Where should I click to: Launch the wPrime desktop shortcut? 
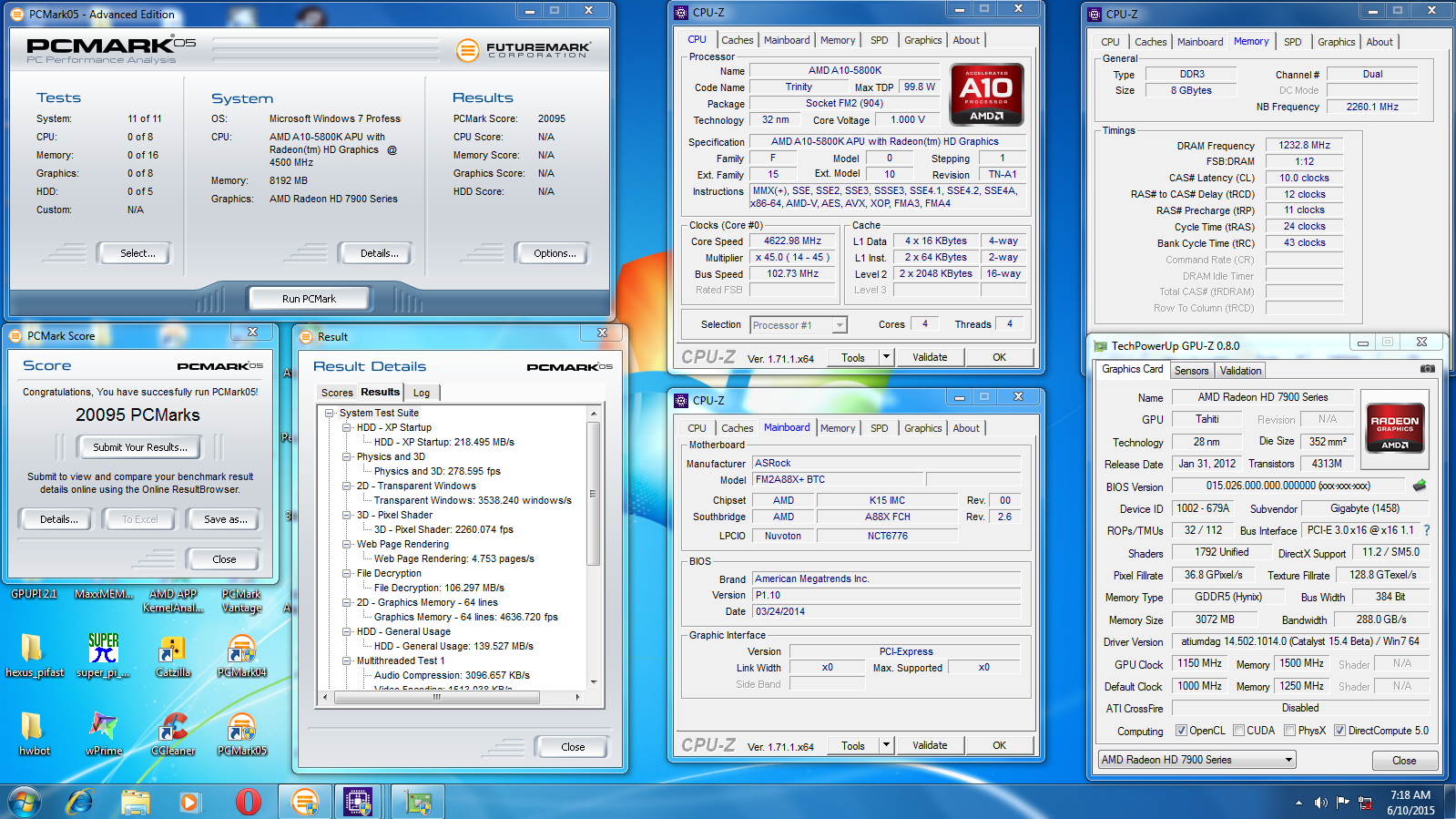[103, 733]
